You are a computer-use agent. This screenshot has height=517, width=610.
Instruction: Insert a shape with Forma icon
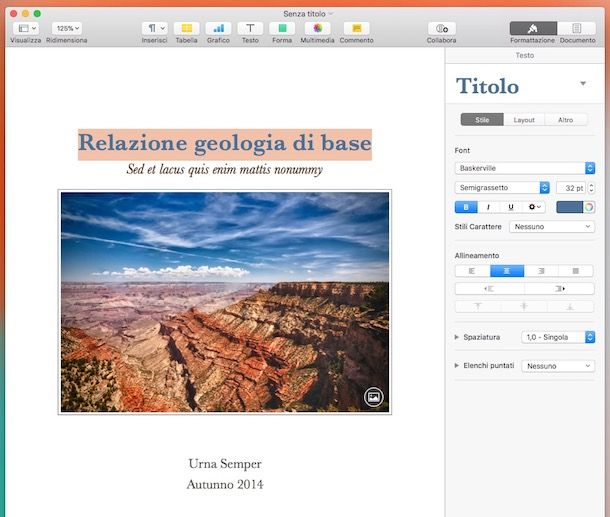point(282,28)
